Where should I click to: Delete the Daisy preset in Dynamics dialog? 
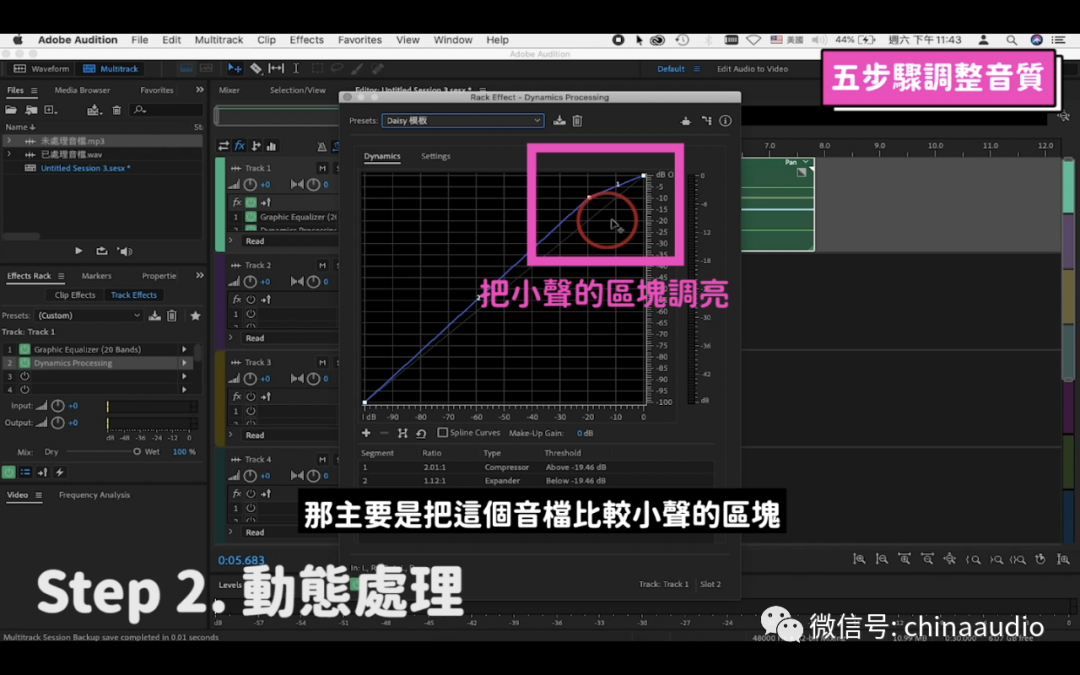(x=577, y=121)
